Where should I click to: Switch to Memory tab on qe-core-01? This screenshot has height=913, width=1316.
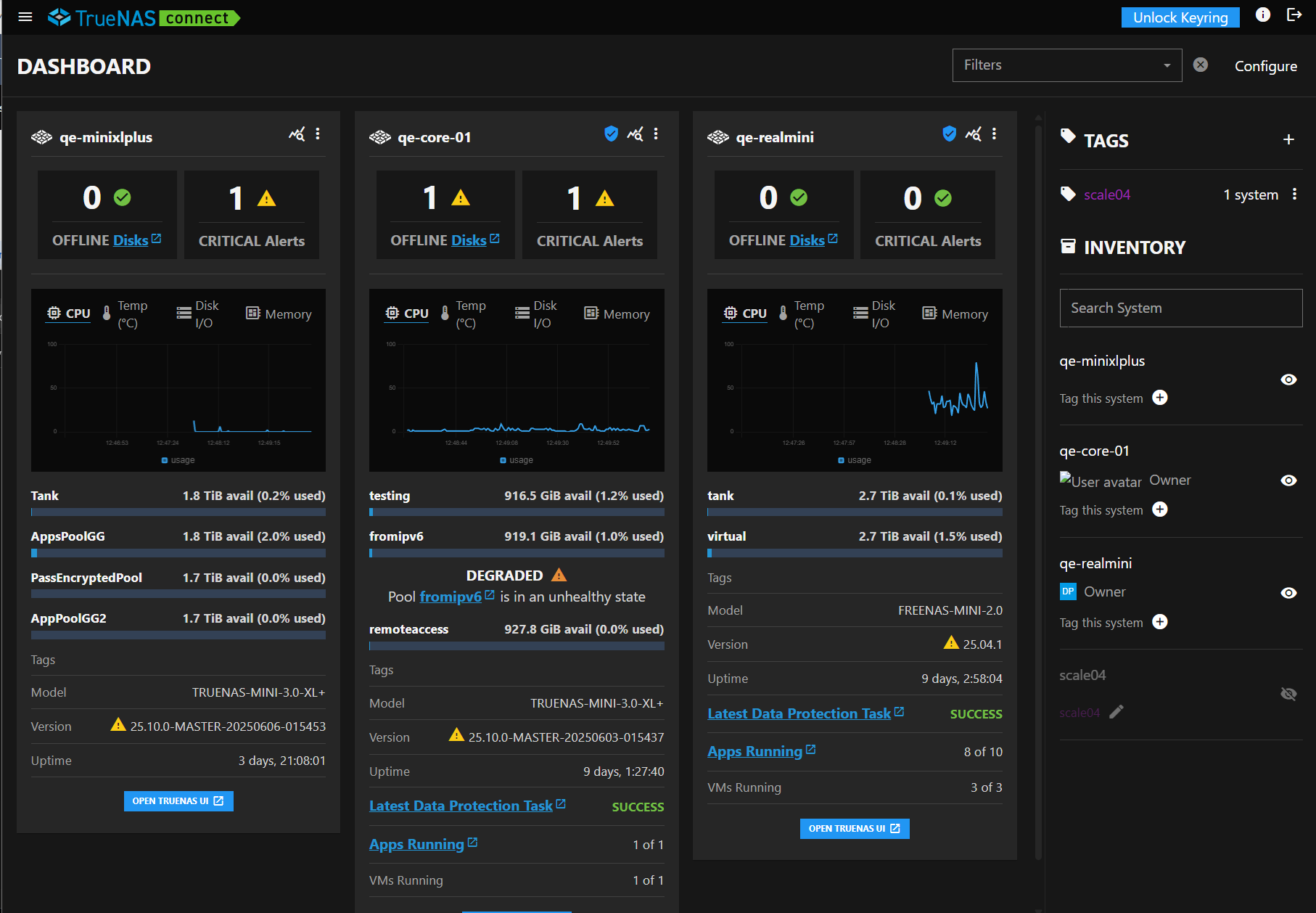coord(617,314)
